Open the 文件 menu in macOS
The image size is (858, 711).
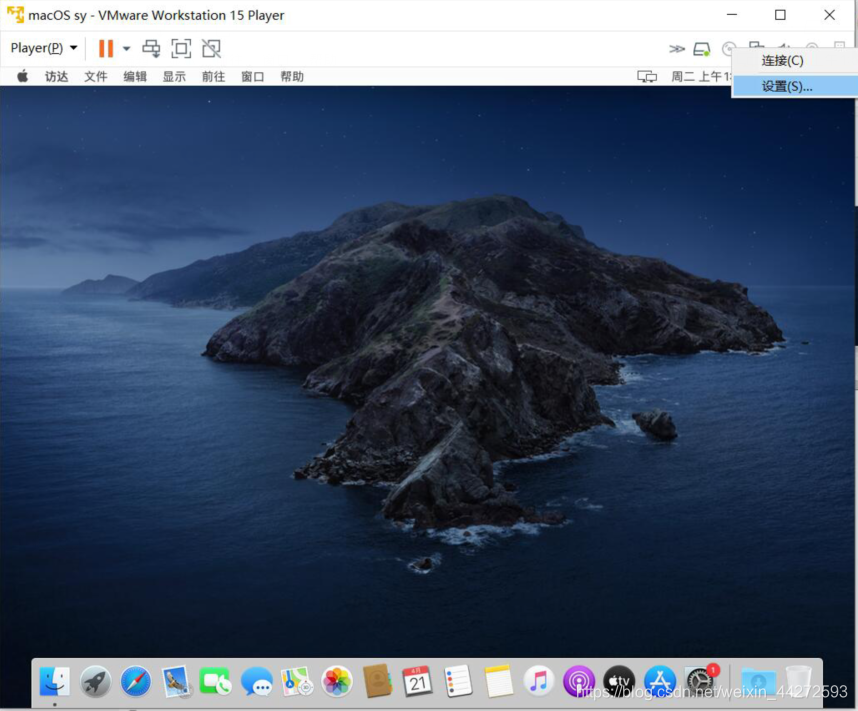(96, 77)
